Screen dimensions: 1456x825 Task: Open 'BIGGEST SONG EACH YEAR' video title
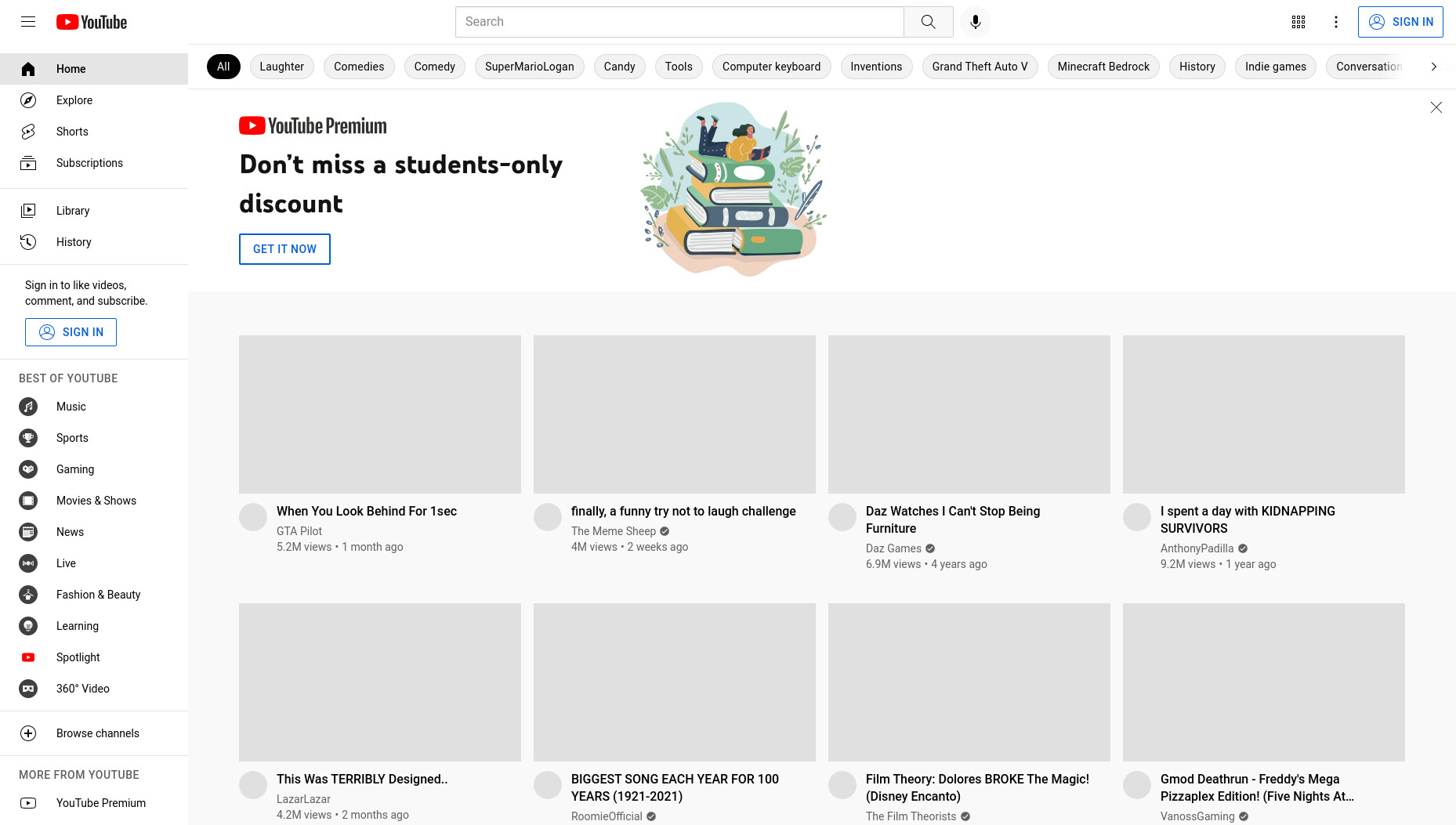pyautogui.click(x=675, y=787)
